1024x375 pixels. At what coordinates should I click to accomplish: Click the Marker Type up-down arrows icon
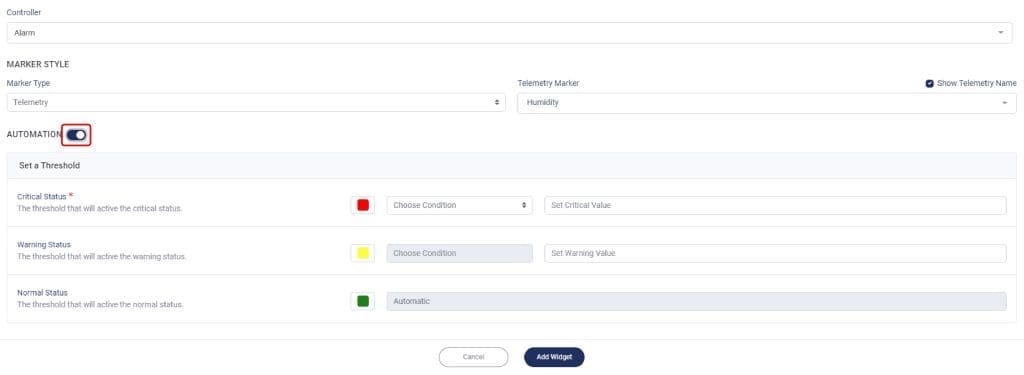(497, 103)
